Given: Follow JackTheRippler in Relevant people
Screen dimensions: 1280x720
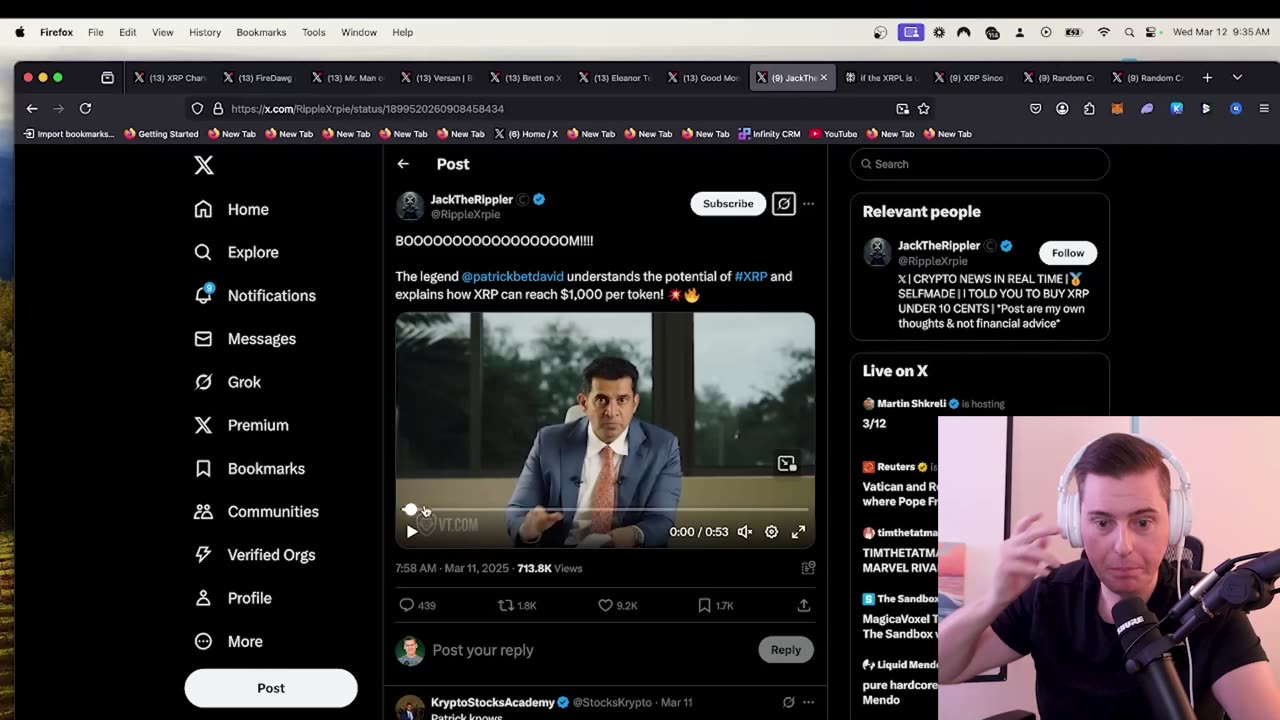Looking at the screenshot, I should [x=1068, y=253].
